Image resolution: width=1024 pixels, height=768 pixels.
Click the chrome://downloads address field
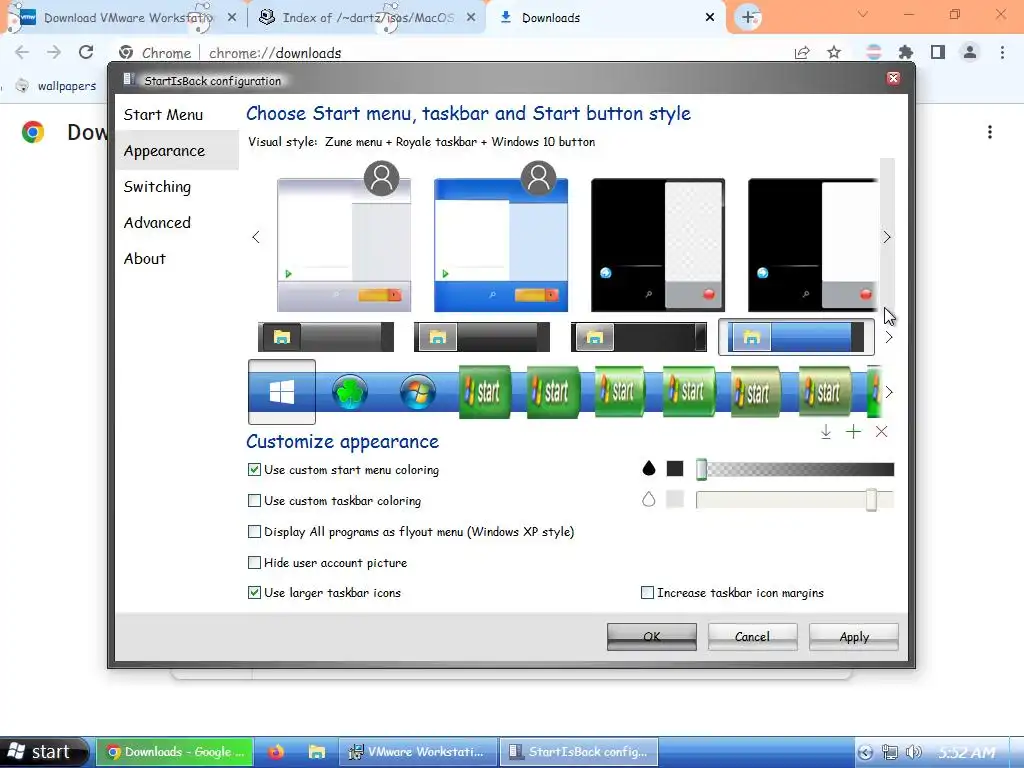pyautogui.click(x=275, y=53)
